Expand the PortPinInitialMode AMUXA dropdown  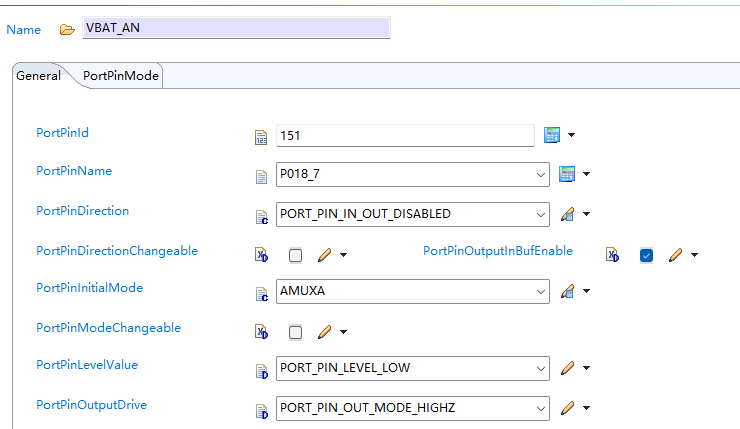point(412,291)
